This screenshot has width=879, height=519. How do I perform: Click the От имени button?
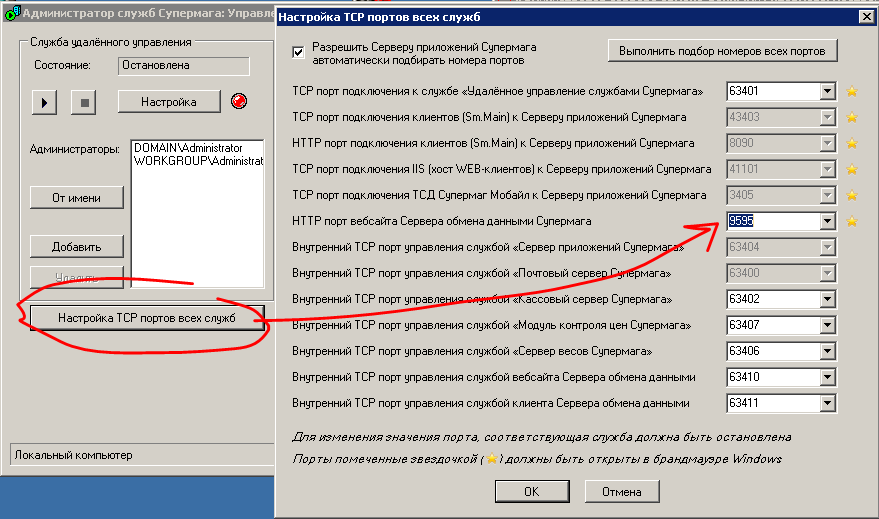(x=76, y=198)
